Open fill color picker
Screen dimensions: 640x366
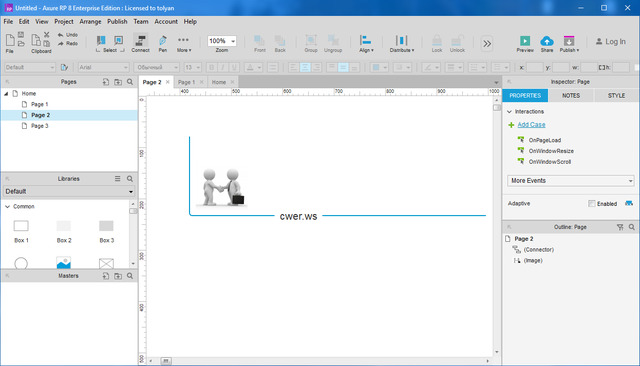point(379,67)
